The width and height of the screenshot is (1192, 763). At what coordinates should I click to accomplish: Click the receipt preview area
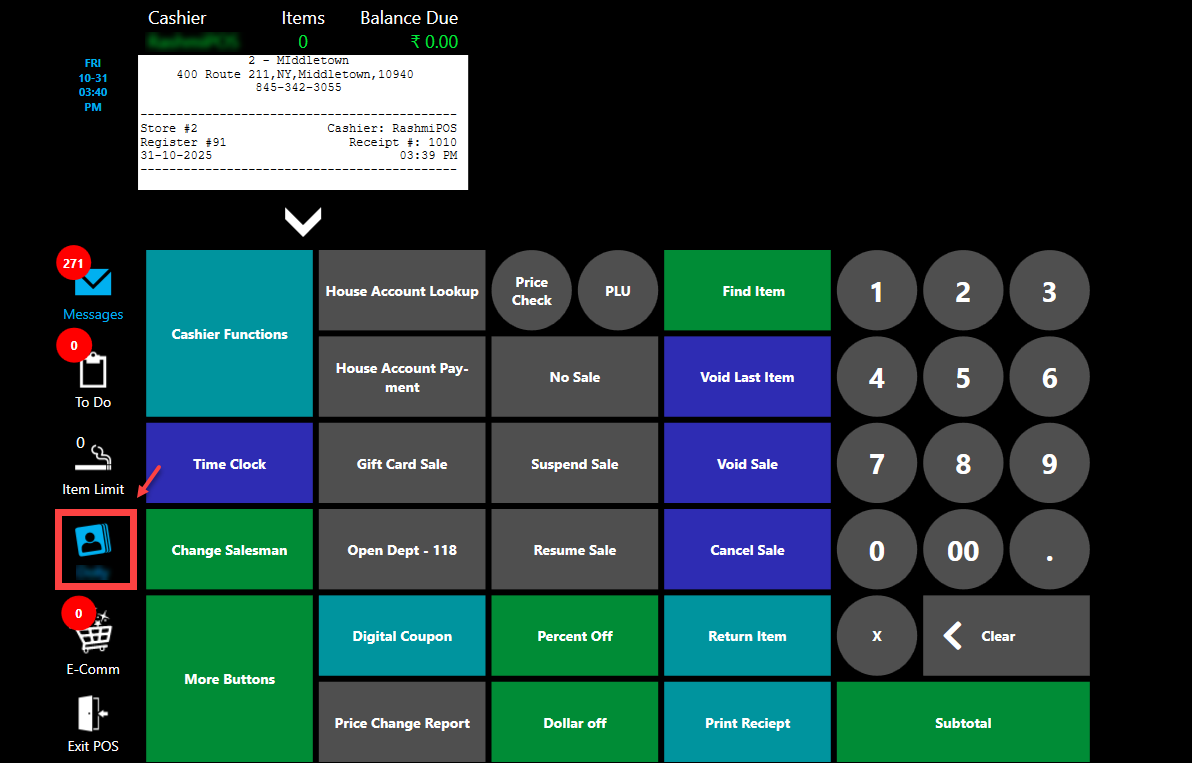[x=302, y=122]
